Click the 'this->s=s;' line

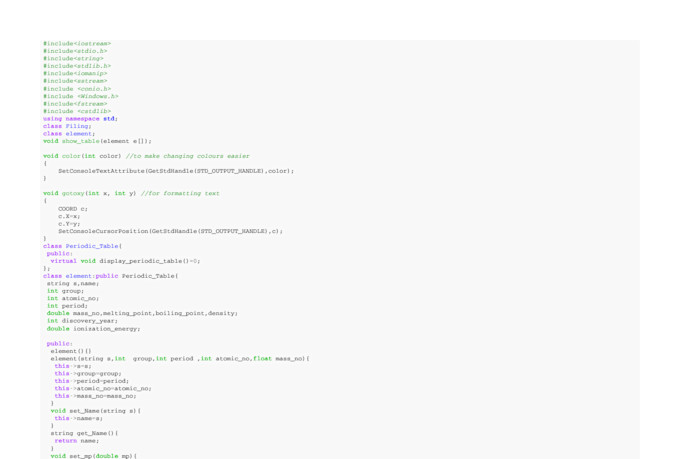(x=73, y=366)
